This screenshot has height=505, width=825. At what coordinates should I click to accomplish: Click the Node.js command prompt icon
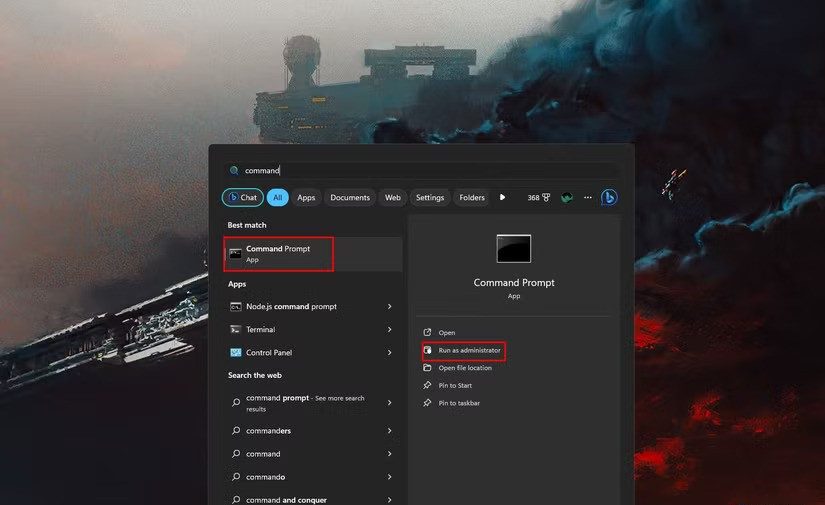pyautogui.click(x=236, y=307)
